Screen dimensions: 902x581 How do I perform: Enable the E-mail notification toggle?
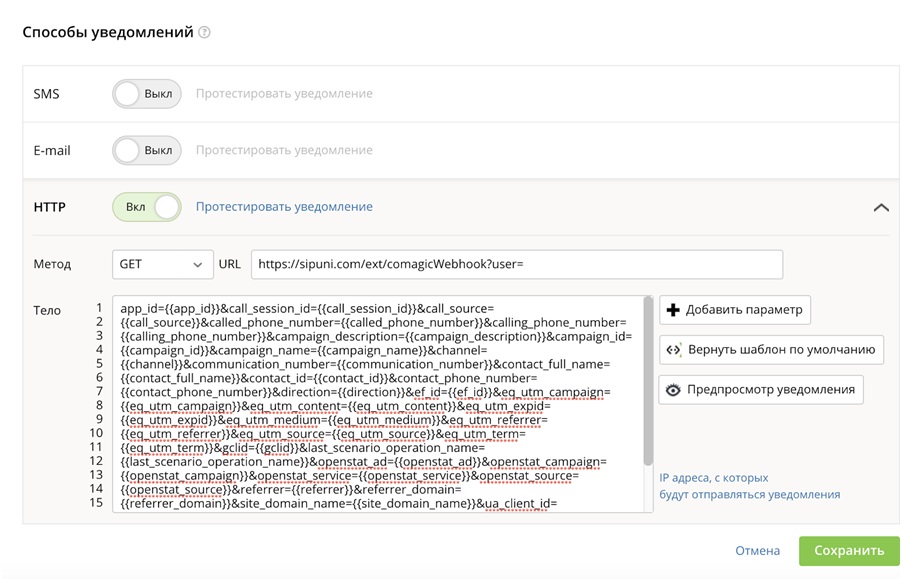tap(147, 150)
